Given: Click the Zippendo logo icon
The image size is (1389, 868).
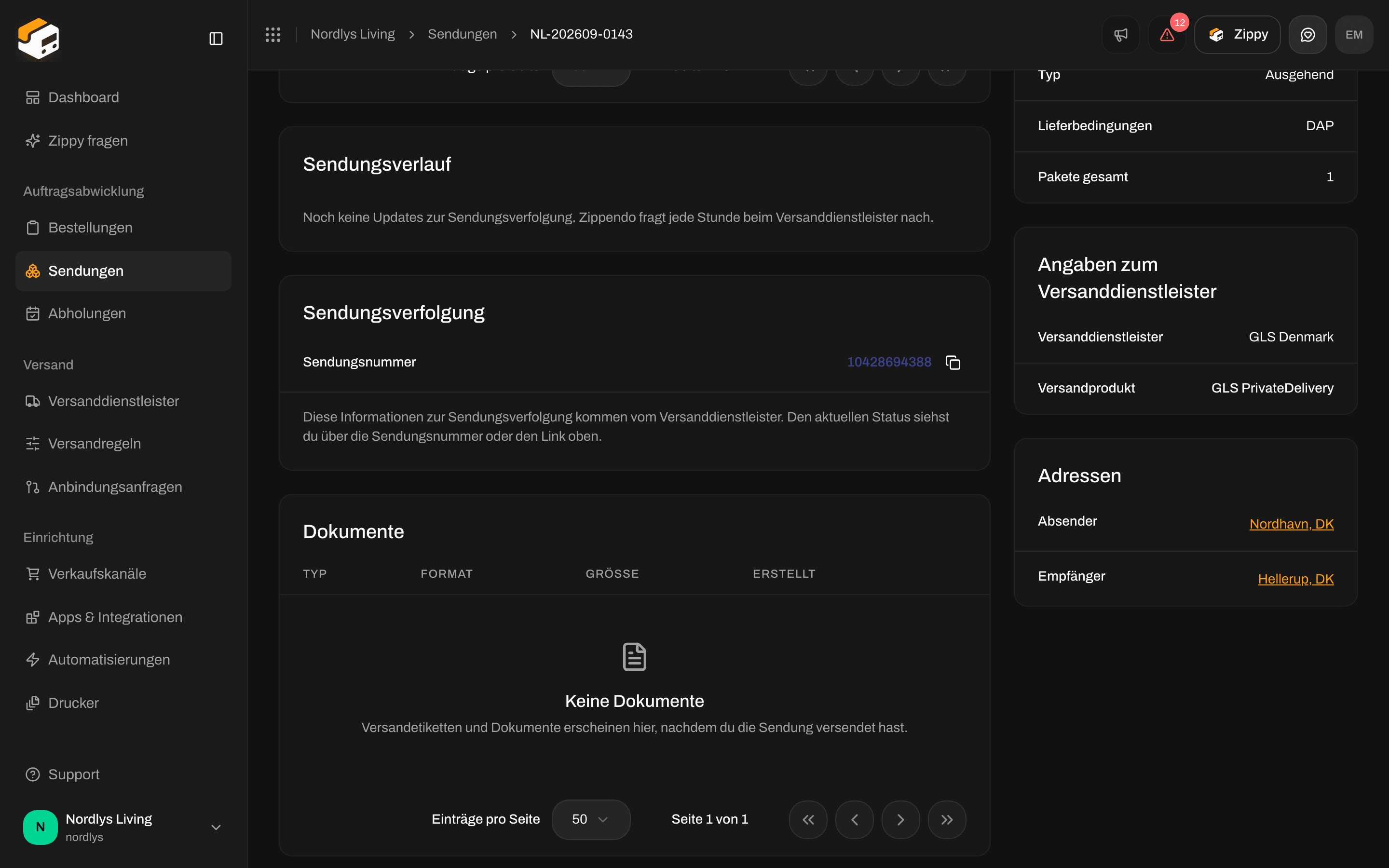Looking at the screenshot, I should point(39,39).
